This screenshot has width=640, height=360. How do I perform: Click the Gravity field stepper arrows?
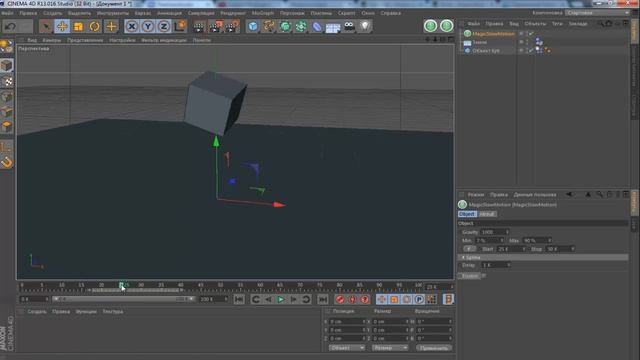[x=507, y=232]
